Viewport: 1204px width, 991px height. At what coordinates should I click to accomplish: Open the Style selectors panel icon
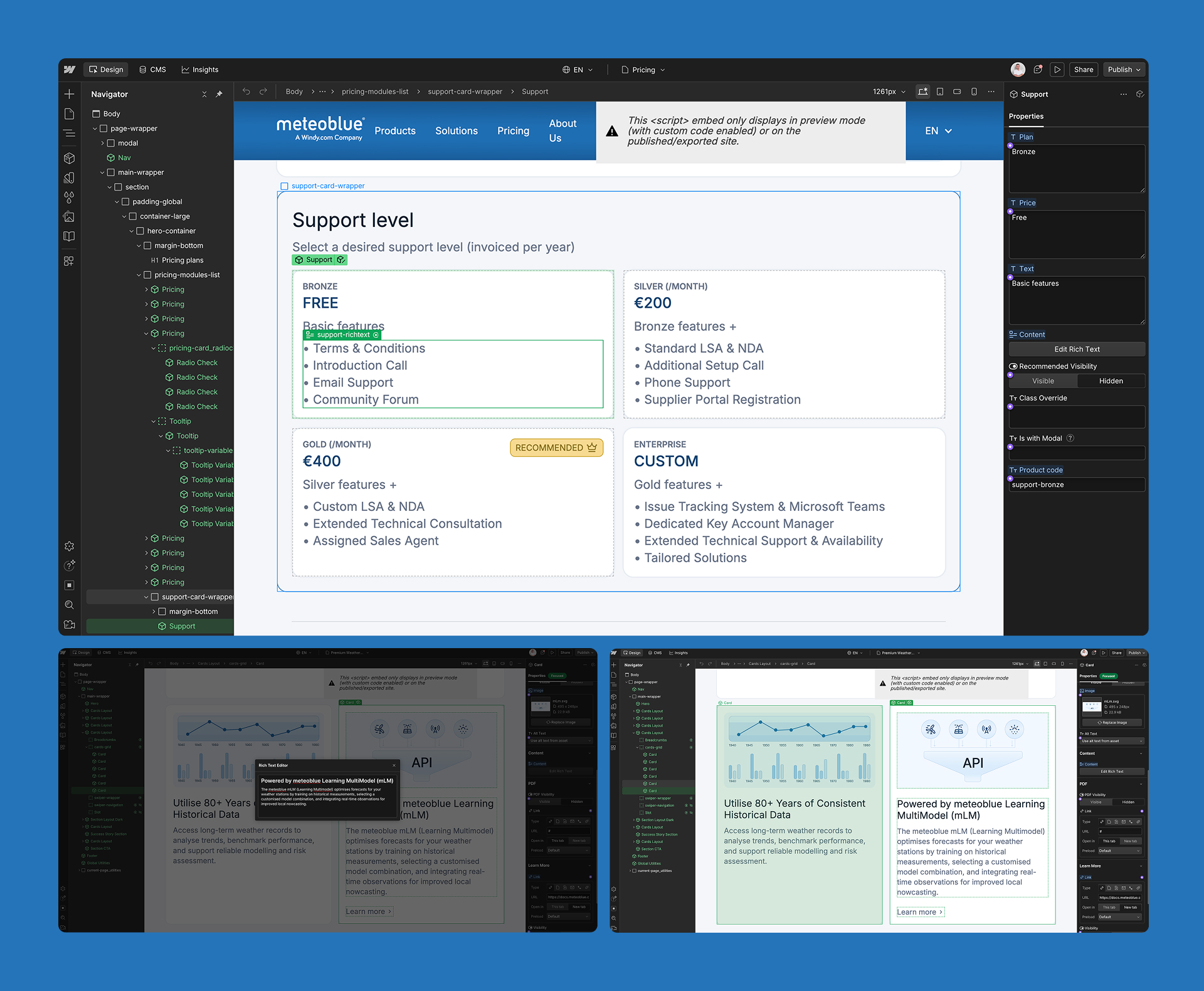[70, 177]
